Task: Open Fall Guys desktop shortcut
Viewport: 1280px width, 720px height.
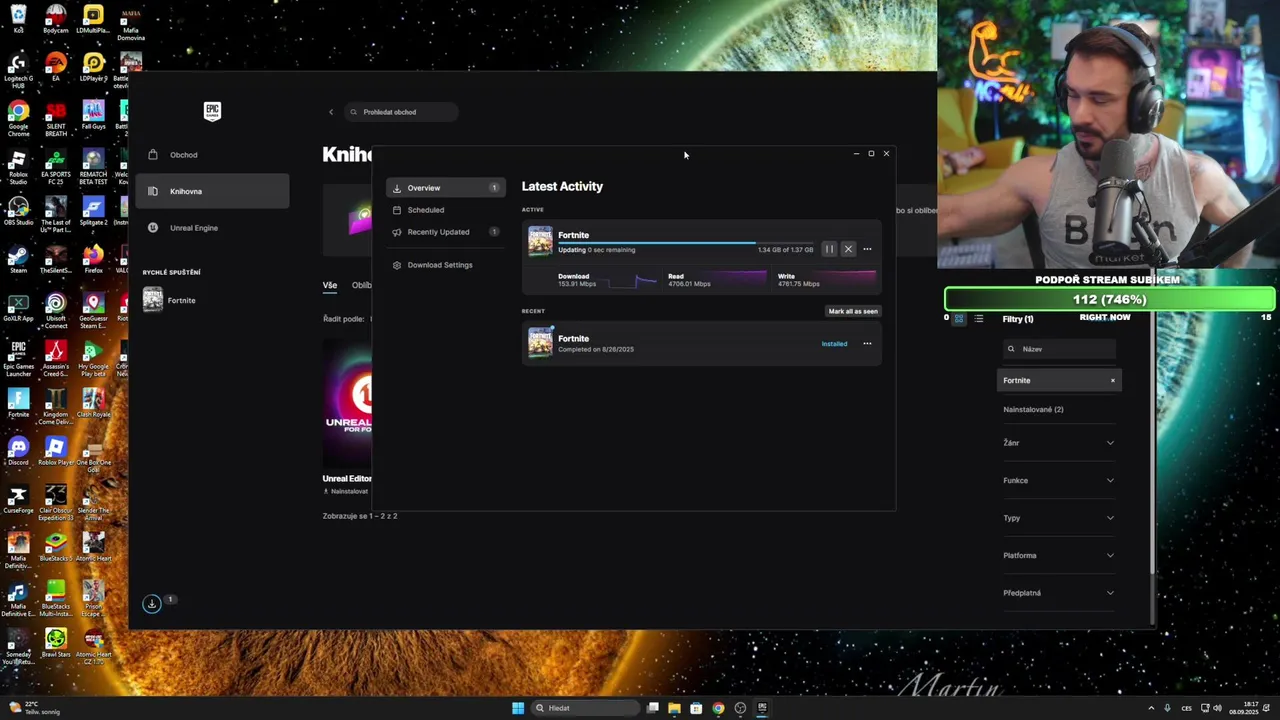Action: (93, 116)
